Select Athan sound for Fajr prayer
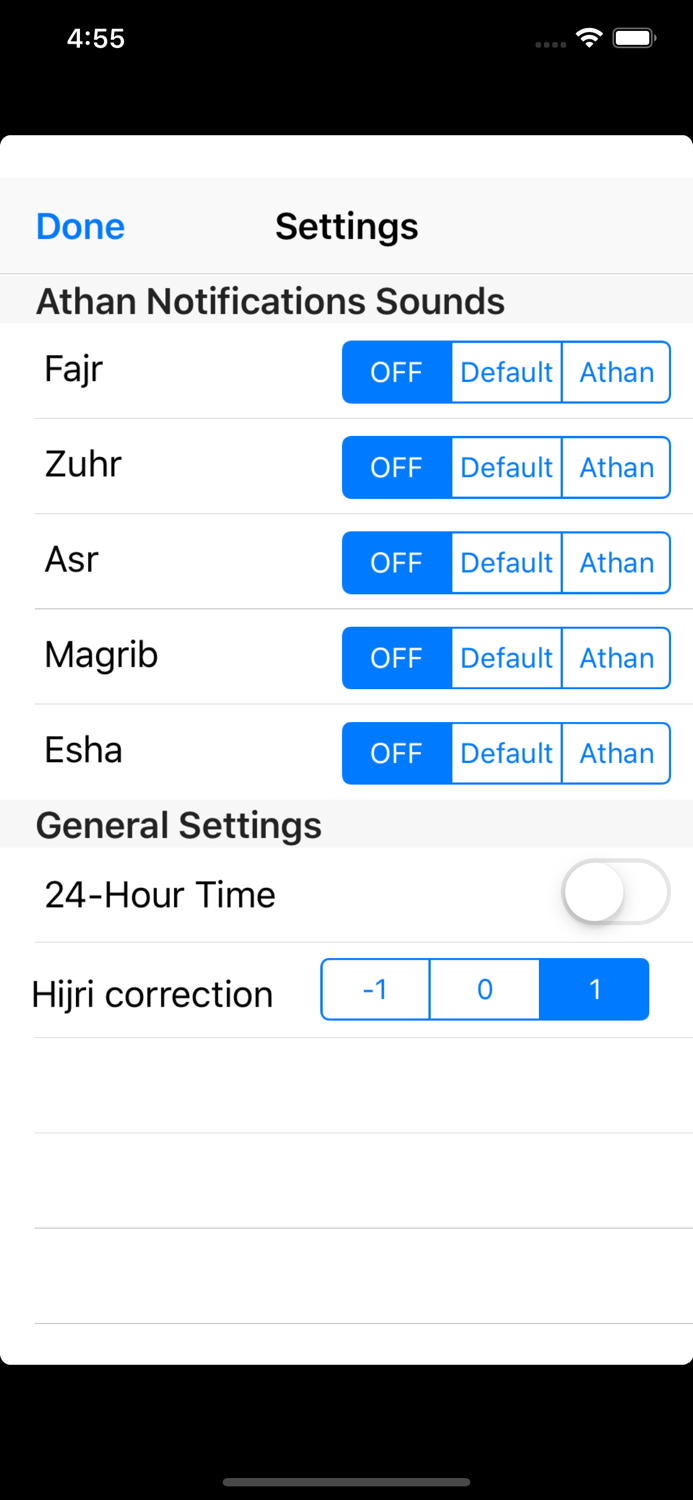693x1500 pixels. pyautogui.click(x=616, y=372)
